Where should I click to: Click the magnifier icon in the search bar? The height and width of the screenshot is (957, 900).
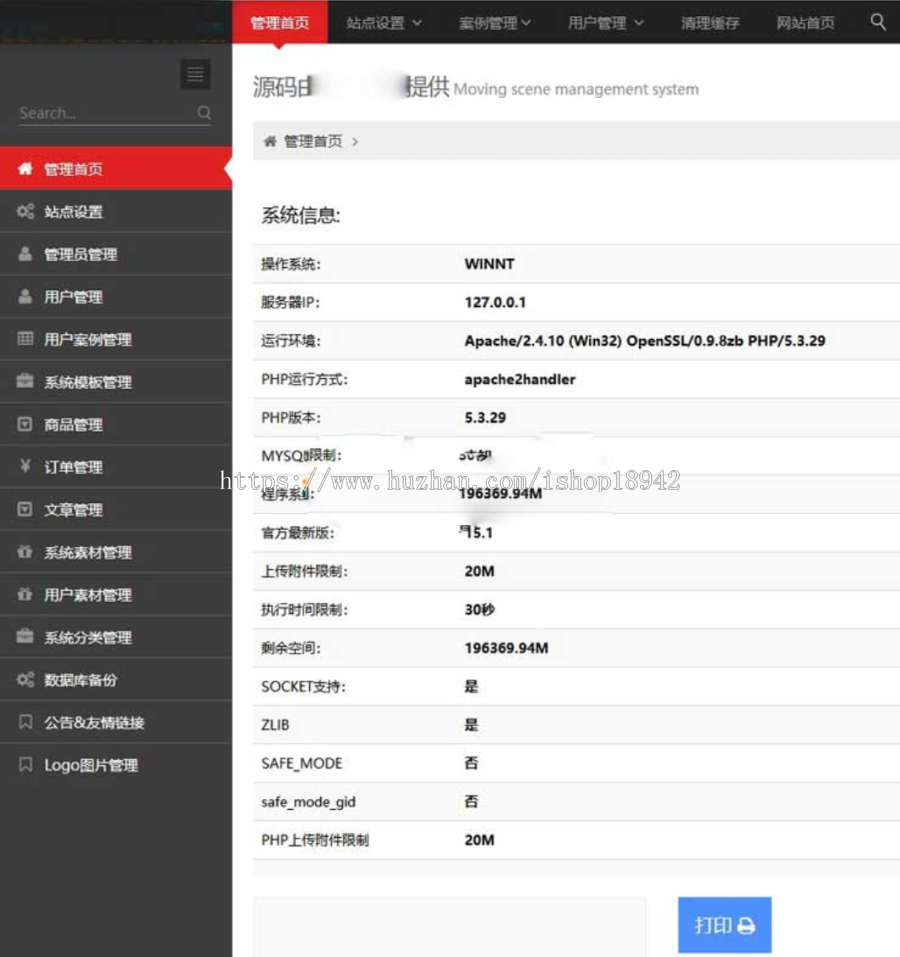click(203, 113)
